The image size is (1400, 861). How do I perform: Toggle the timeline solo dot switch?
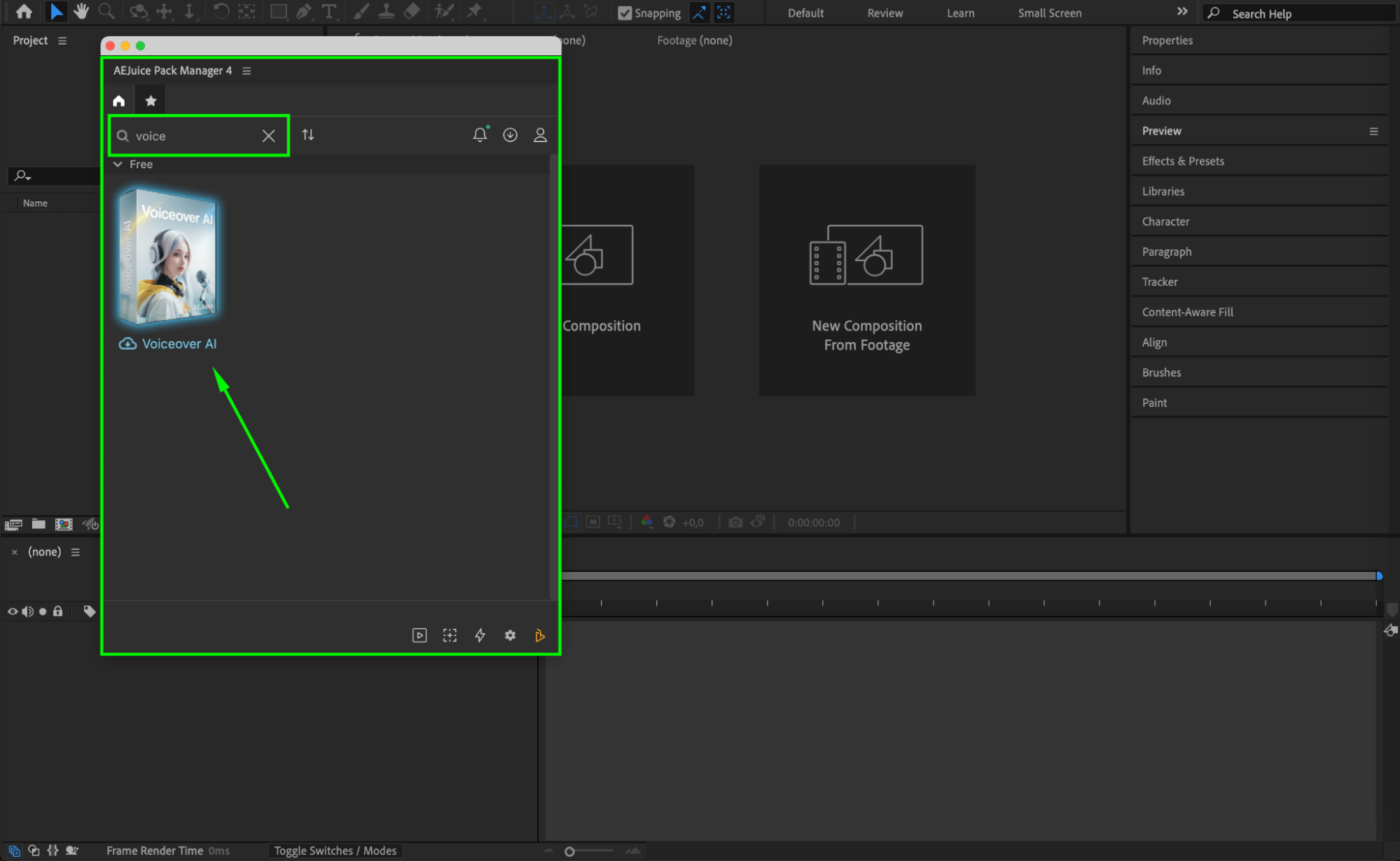point(43,612)
